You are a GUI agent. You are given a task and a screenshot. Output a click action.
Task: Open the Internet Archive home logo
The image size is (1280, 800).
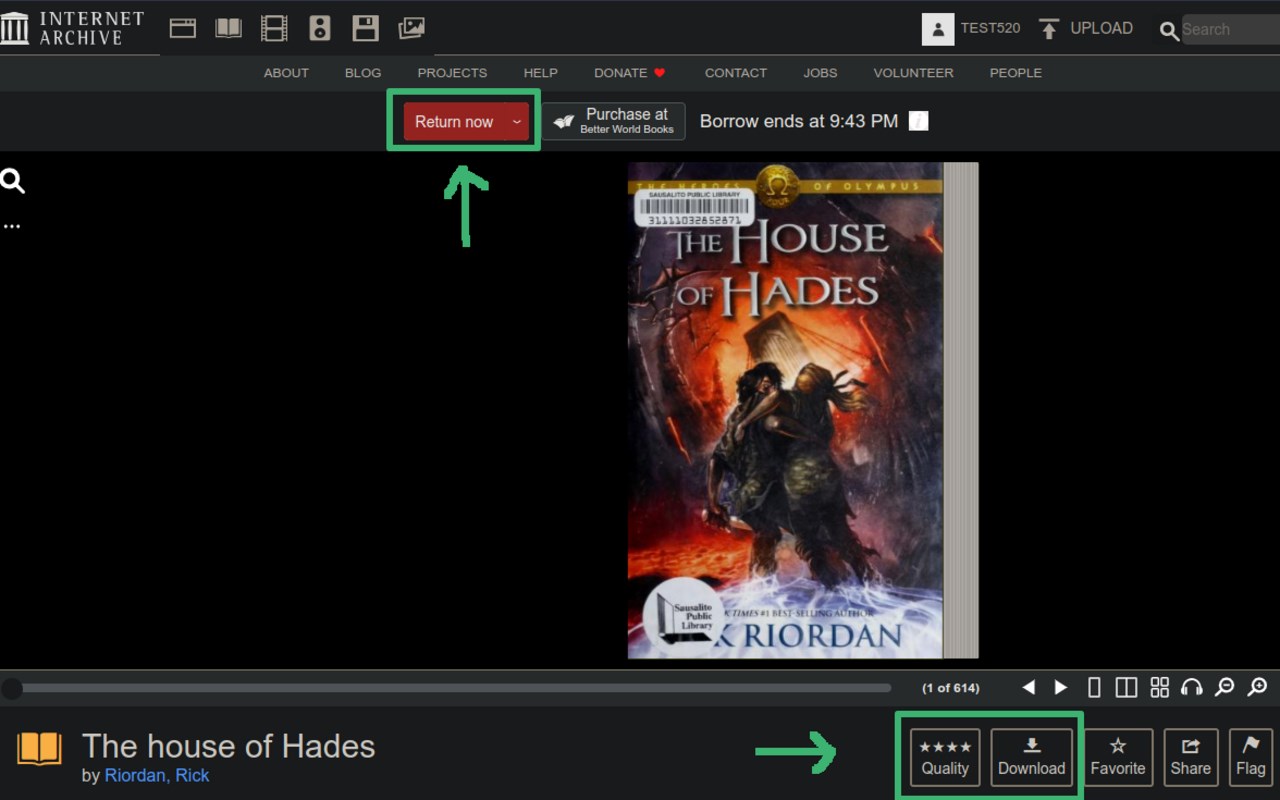[73, 28]
